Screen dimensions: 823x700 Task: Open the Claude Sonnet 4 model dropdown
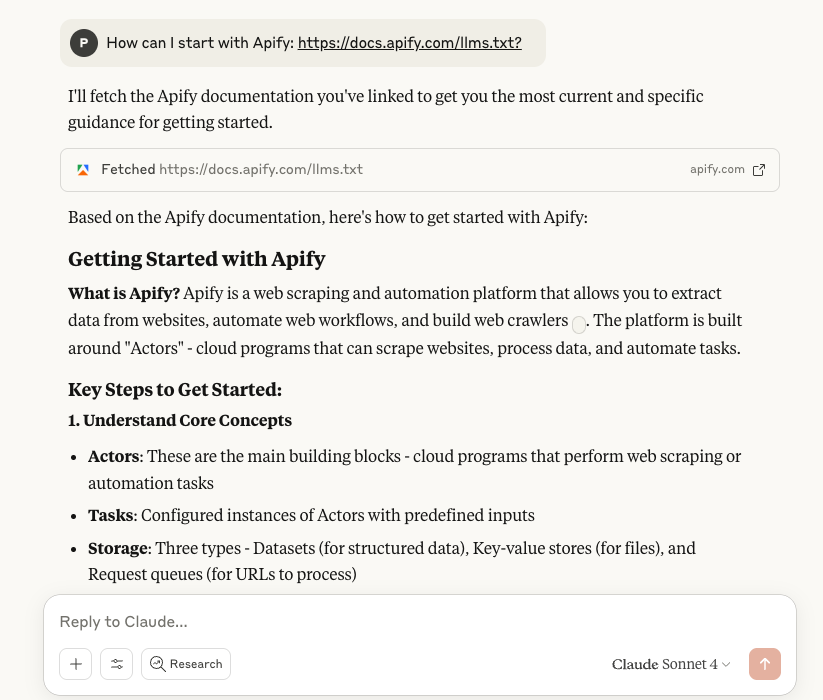pos(670,664)
